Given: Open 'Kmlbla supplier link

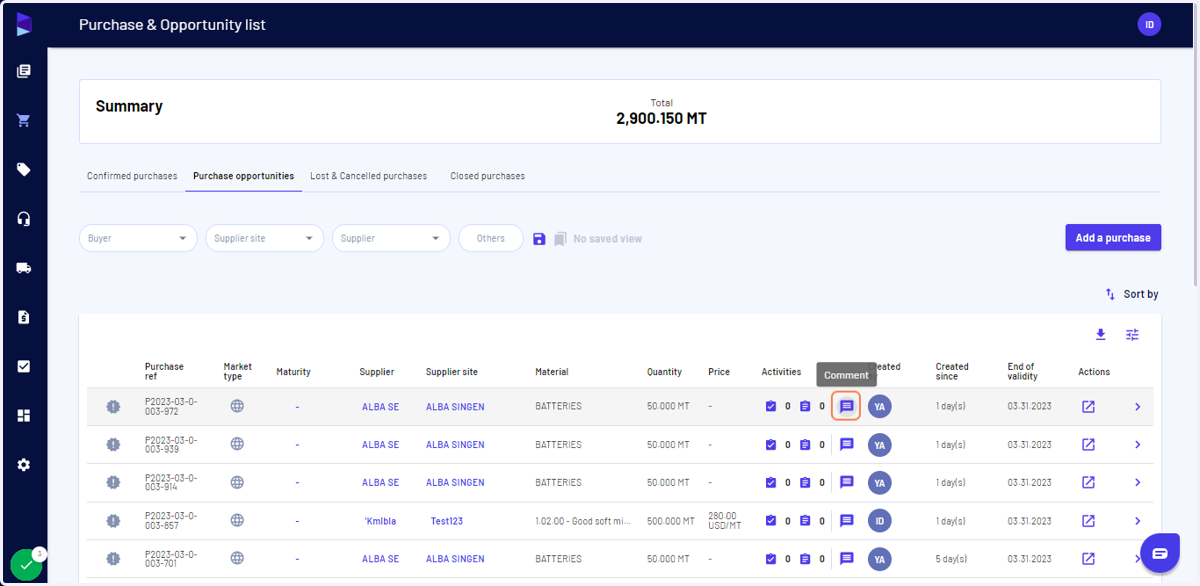Looking at the screenshot, I should click(380, 521).
